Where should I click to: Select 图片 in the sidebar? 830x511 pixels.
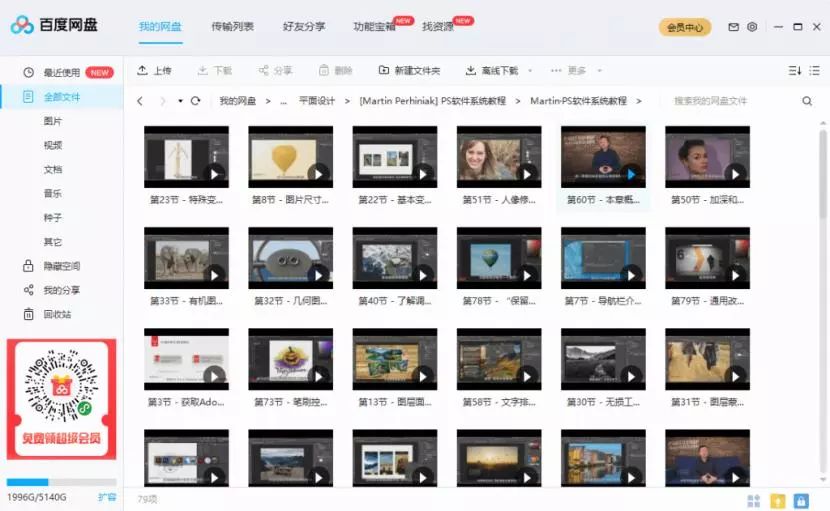pos(52,121)
